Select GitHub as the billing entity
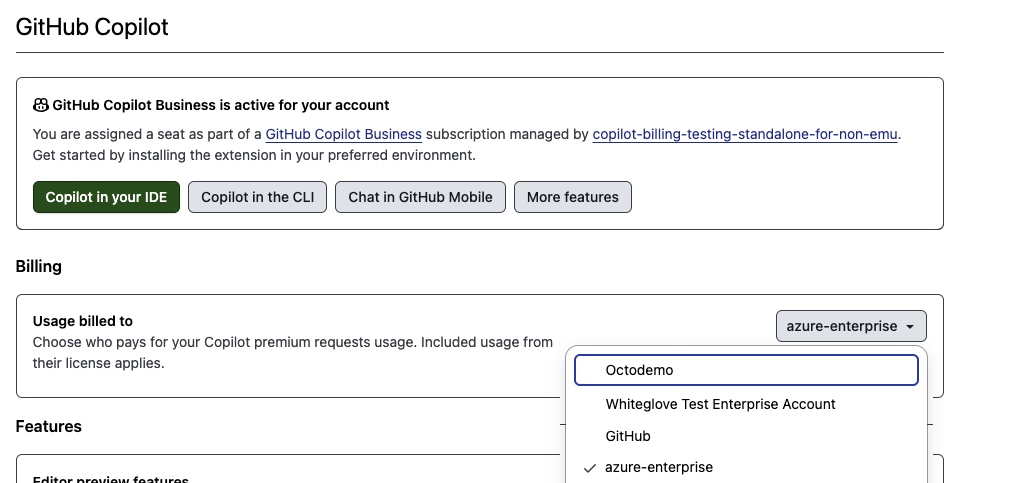Viewport: 1023px width, 483px height. point(628,436)
